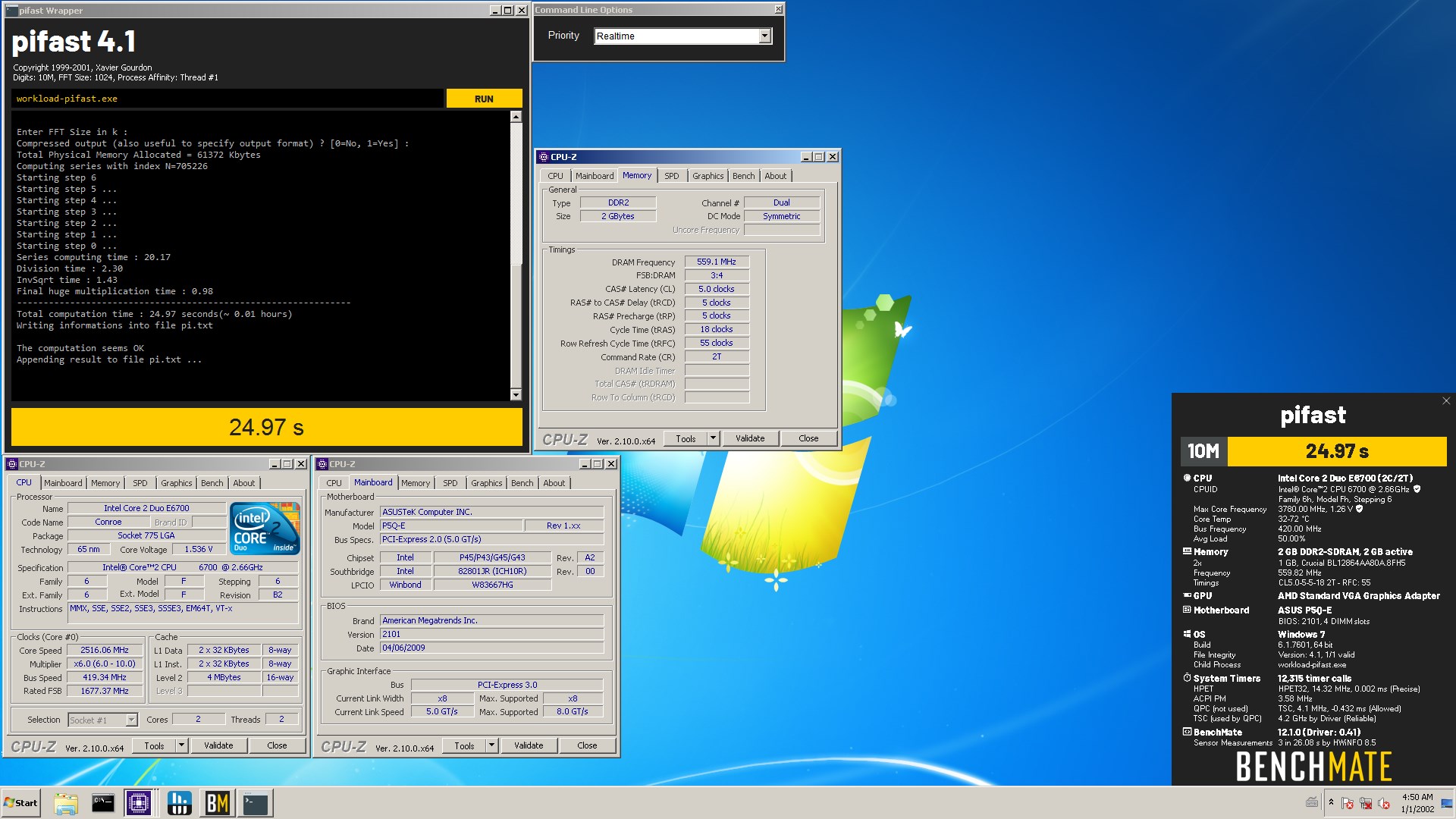Click Validate in CPU-Z CPU window
The image size is (1456, 819).
point(218,745)
